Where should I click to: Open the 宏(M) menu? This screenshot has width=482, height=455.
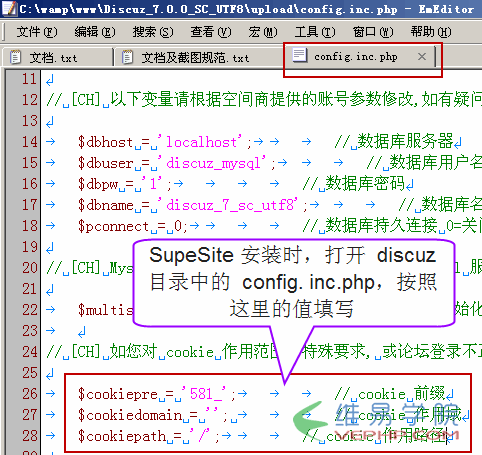(263, 32)
